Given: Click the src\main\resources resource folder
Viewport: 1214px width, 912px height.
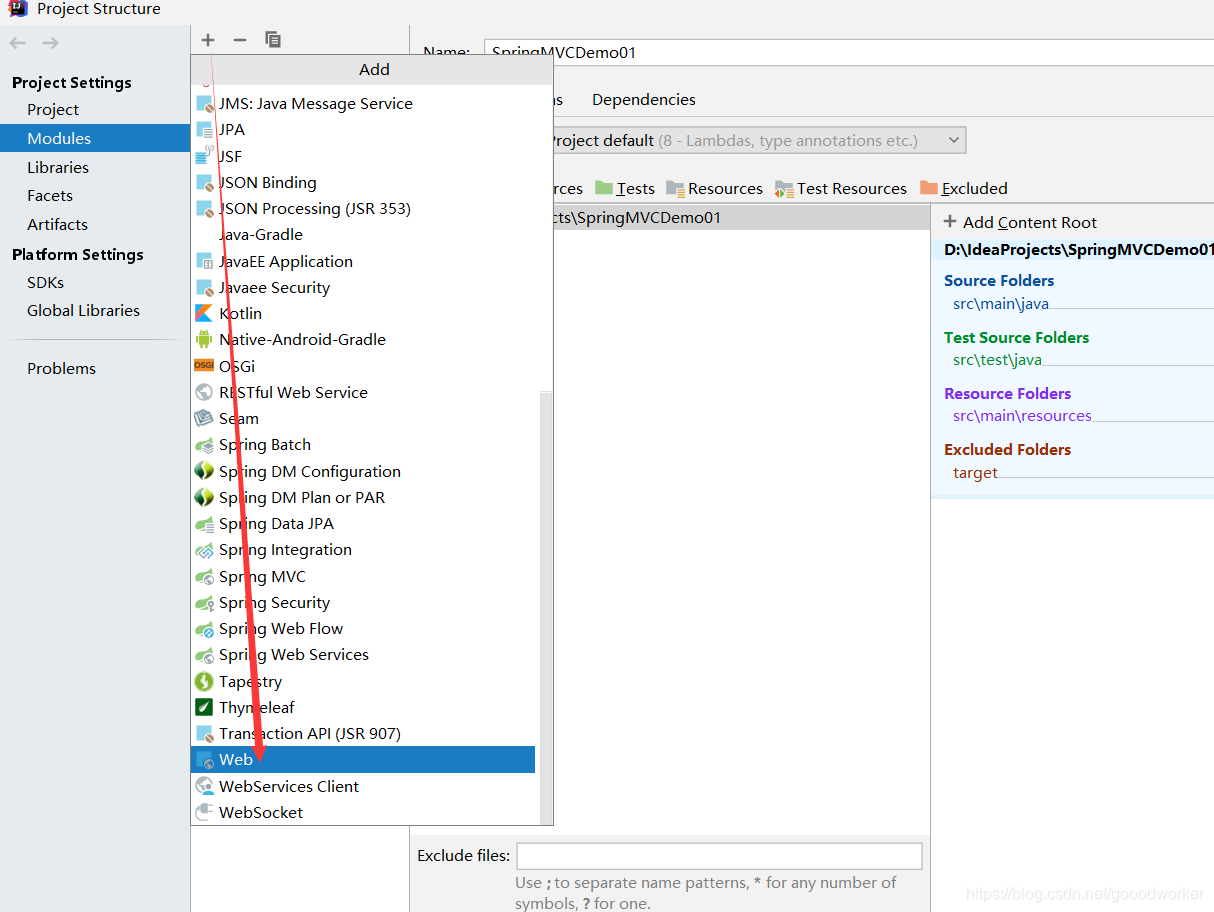Looking at the screenshot, I should [x=1022, y=415].
